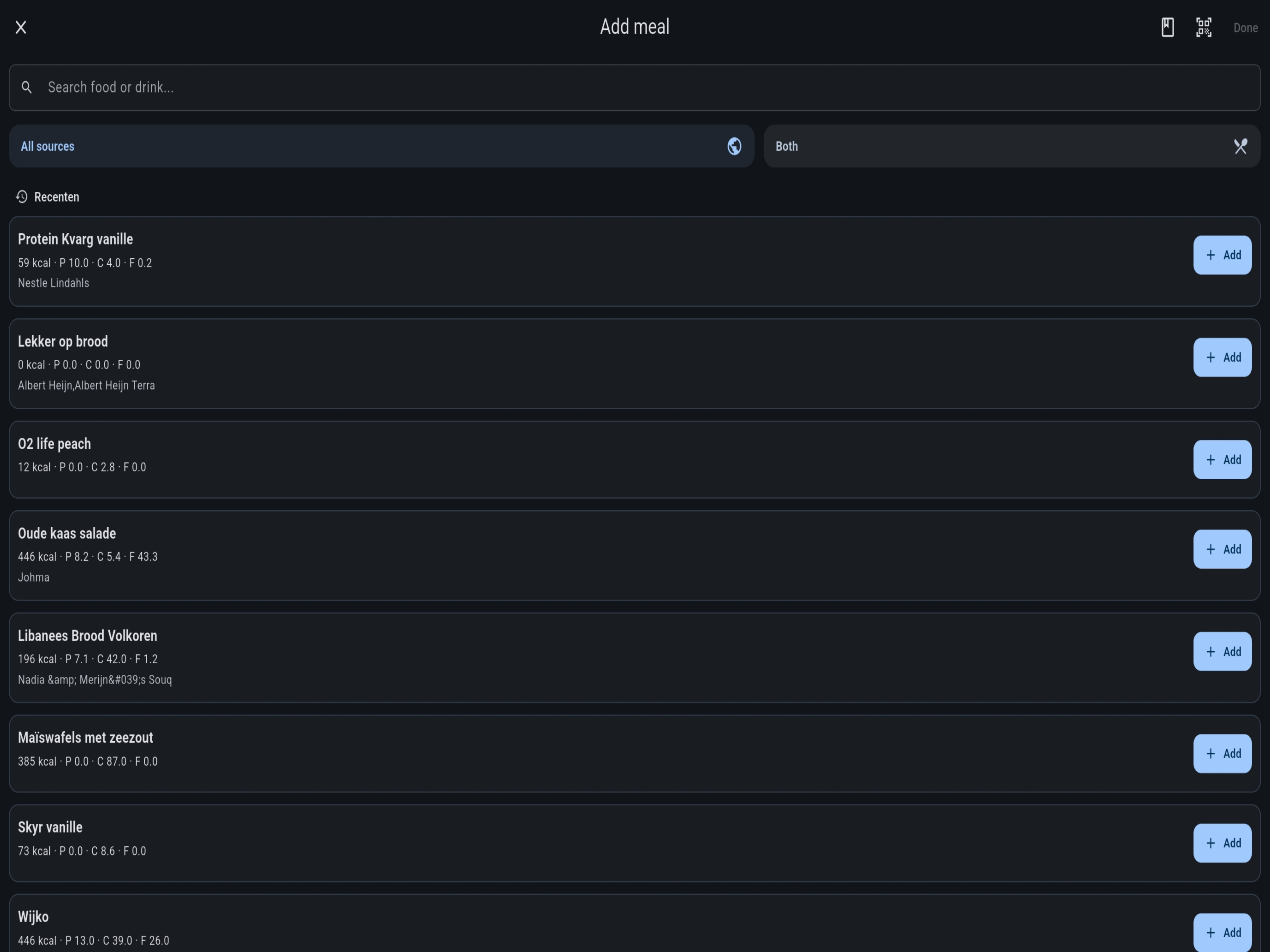Click brand text Albert Heijn,Albert Heijn Terra
The image size is (1270, 952).
pyautogui.click(x=86, y=385)
